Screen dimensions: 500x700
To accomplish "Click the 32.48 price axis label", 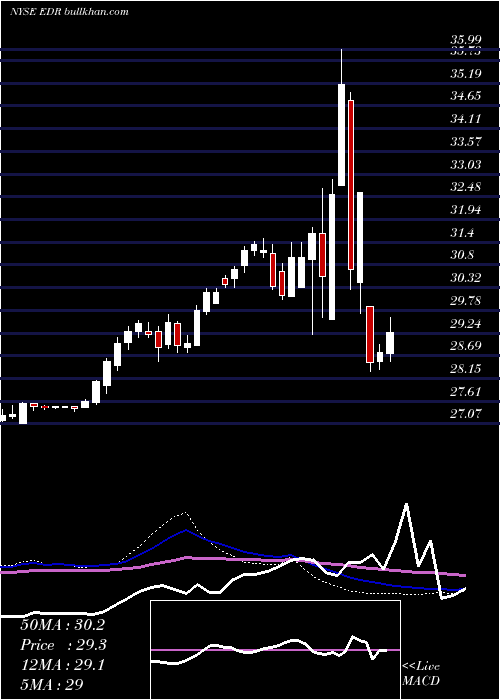I will pos(466,187).
